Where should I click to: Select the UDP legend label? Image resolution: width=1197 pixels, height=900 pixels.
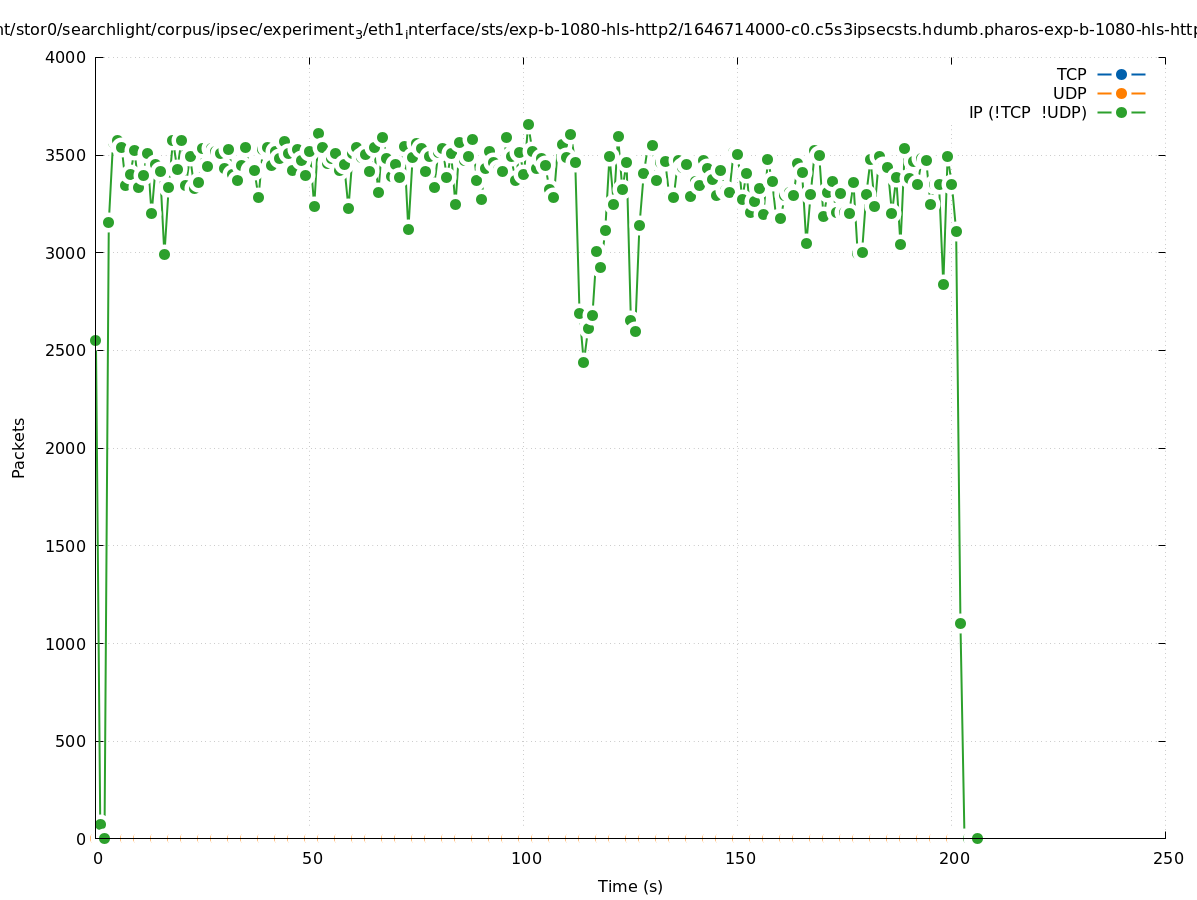[x=1069, y=93]
